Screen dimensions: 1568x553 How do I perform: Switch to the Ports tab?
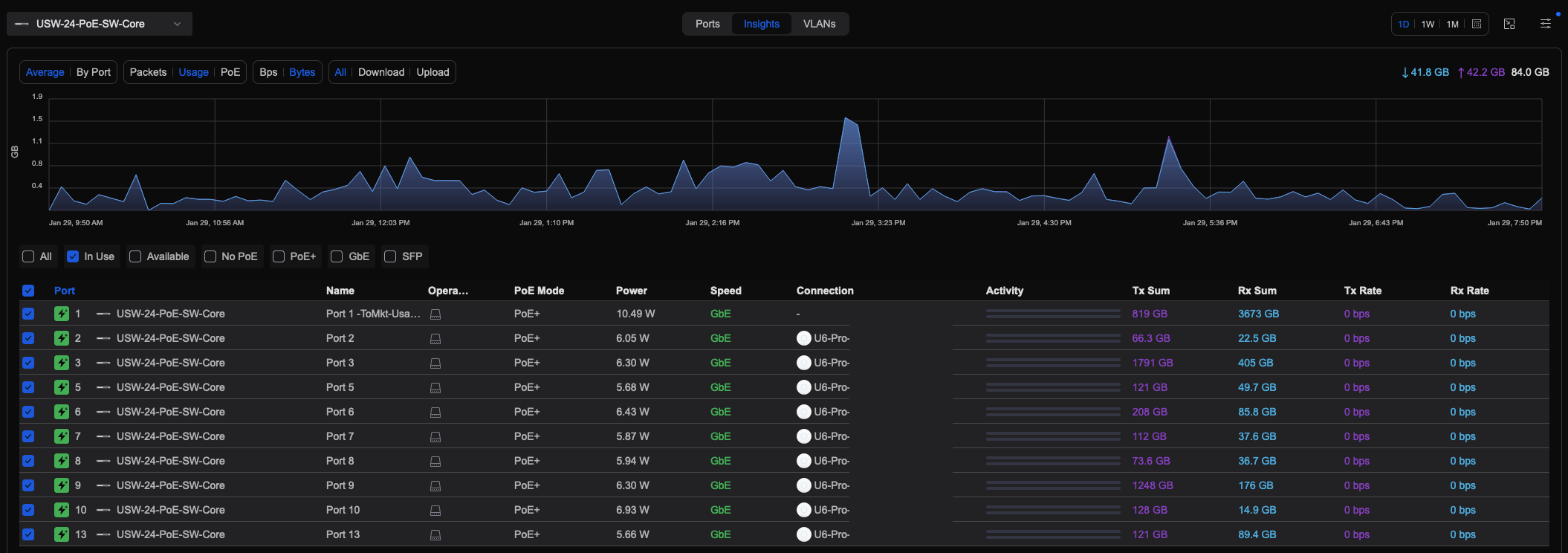click(x=707, y=24)
